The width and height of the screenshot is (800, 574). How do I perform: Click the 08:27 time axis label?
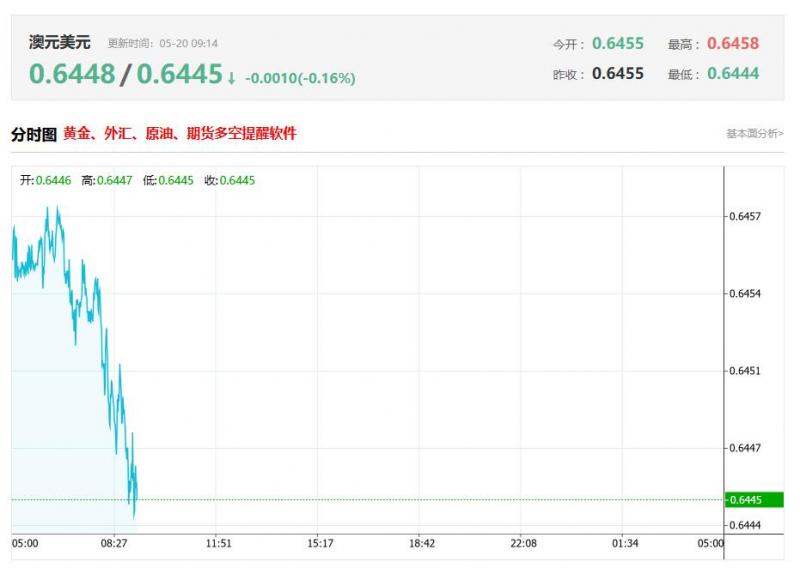point(114,543)
